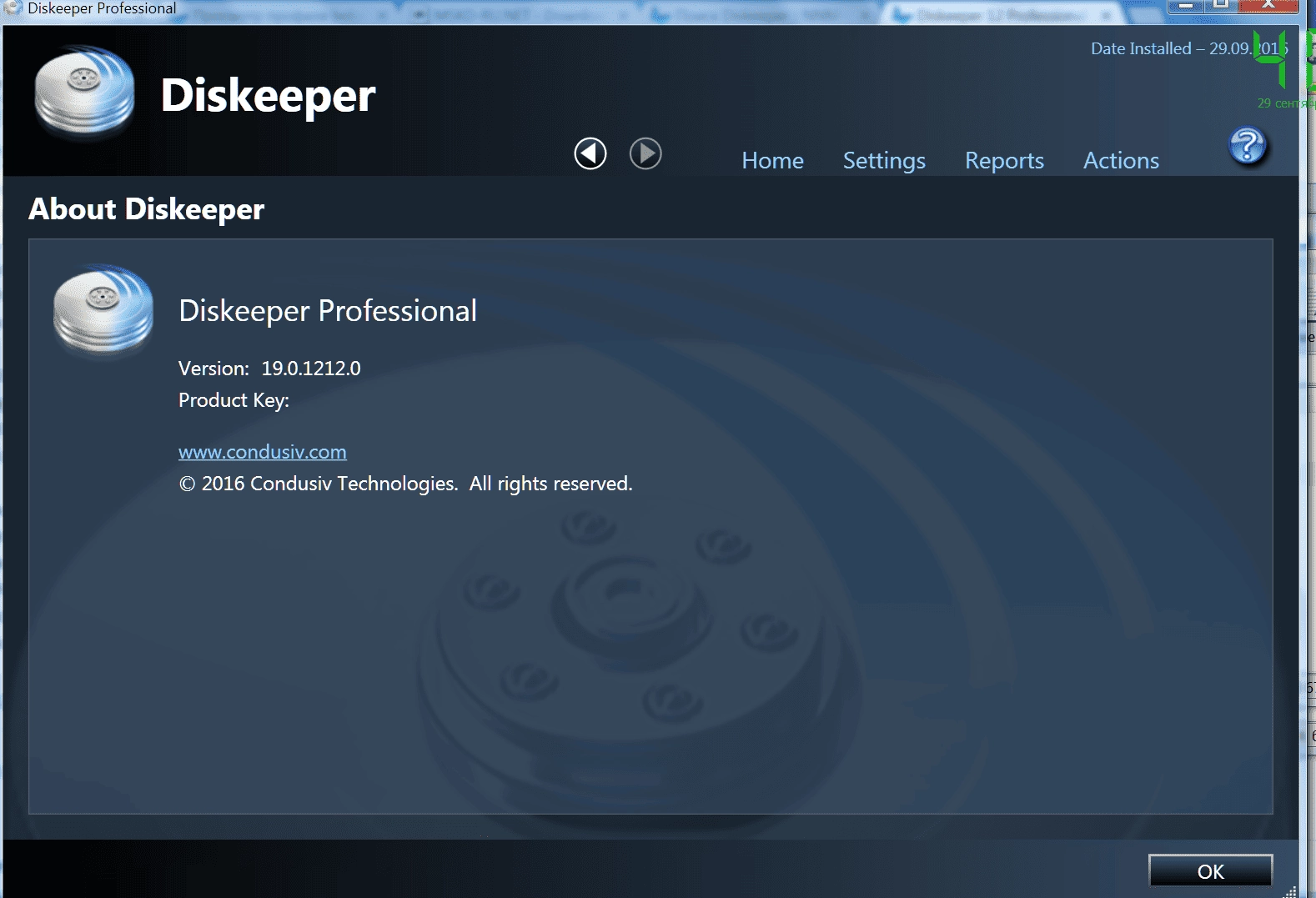
Task: Open the Actions menu
Action: [1121, 160]
